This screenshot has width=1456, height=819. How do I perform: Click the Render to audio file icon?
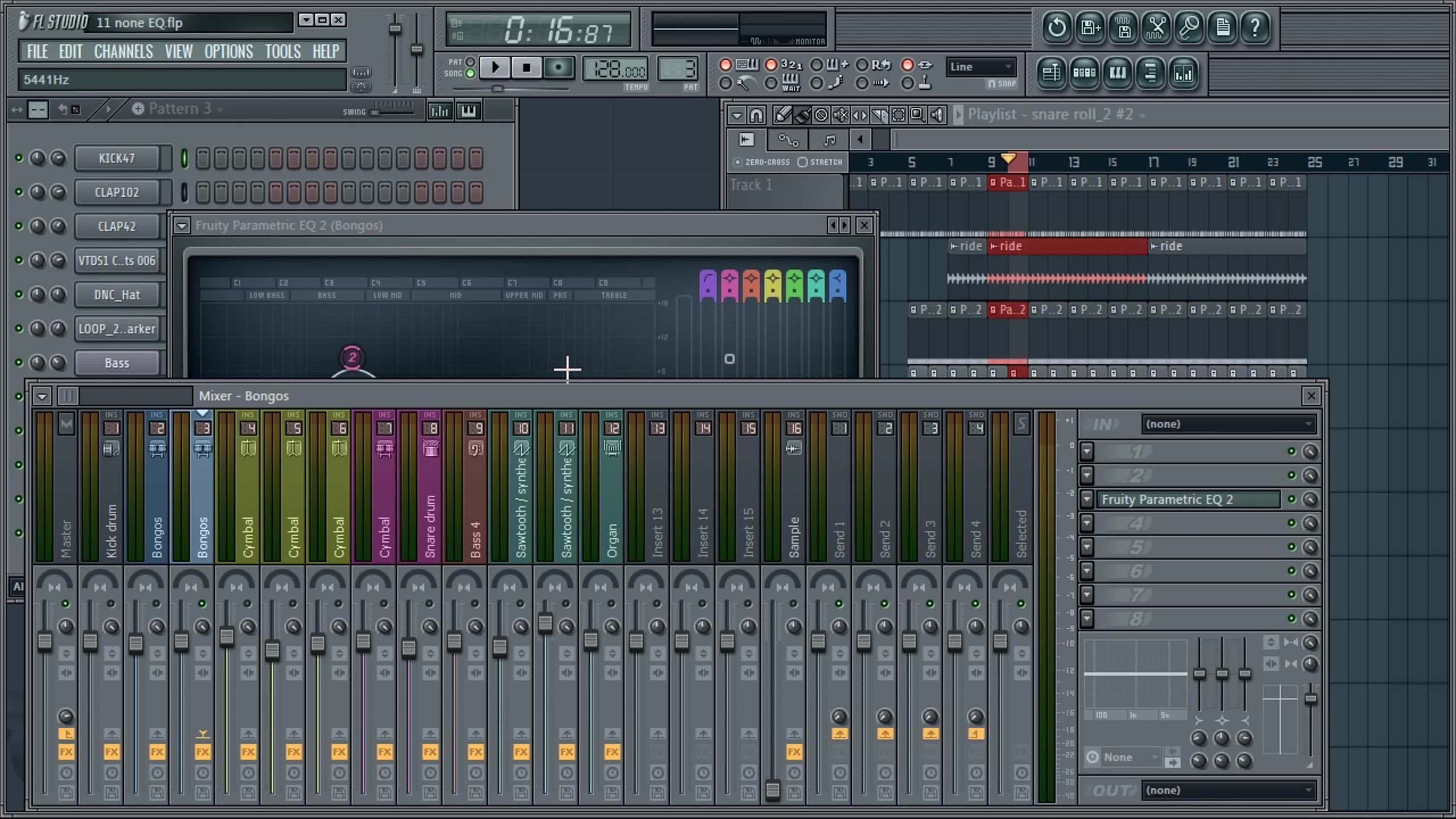pyautogui.click(x=1123, y=27)
